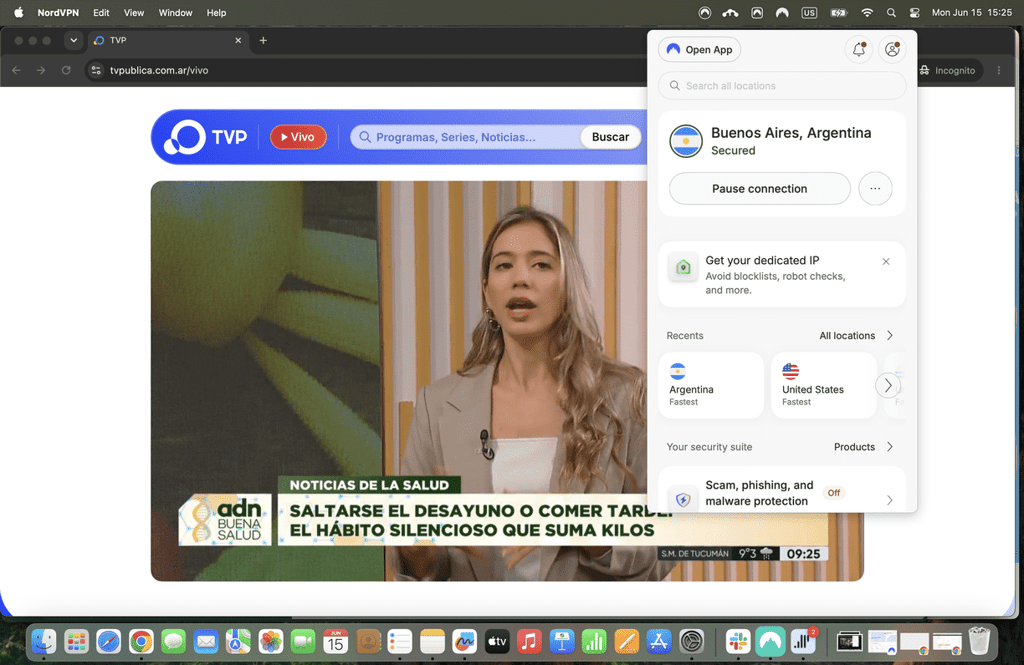1024x665 pixels.
Task: Click the Off status of malware protection
Action: click(x=834, y=493)
